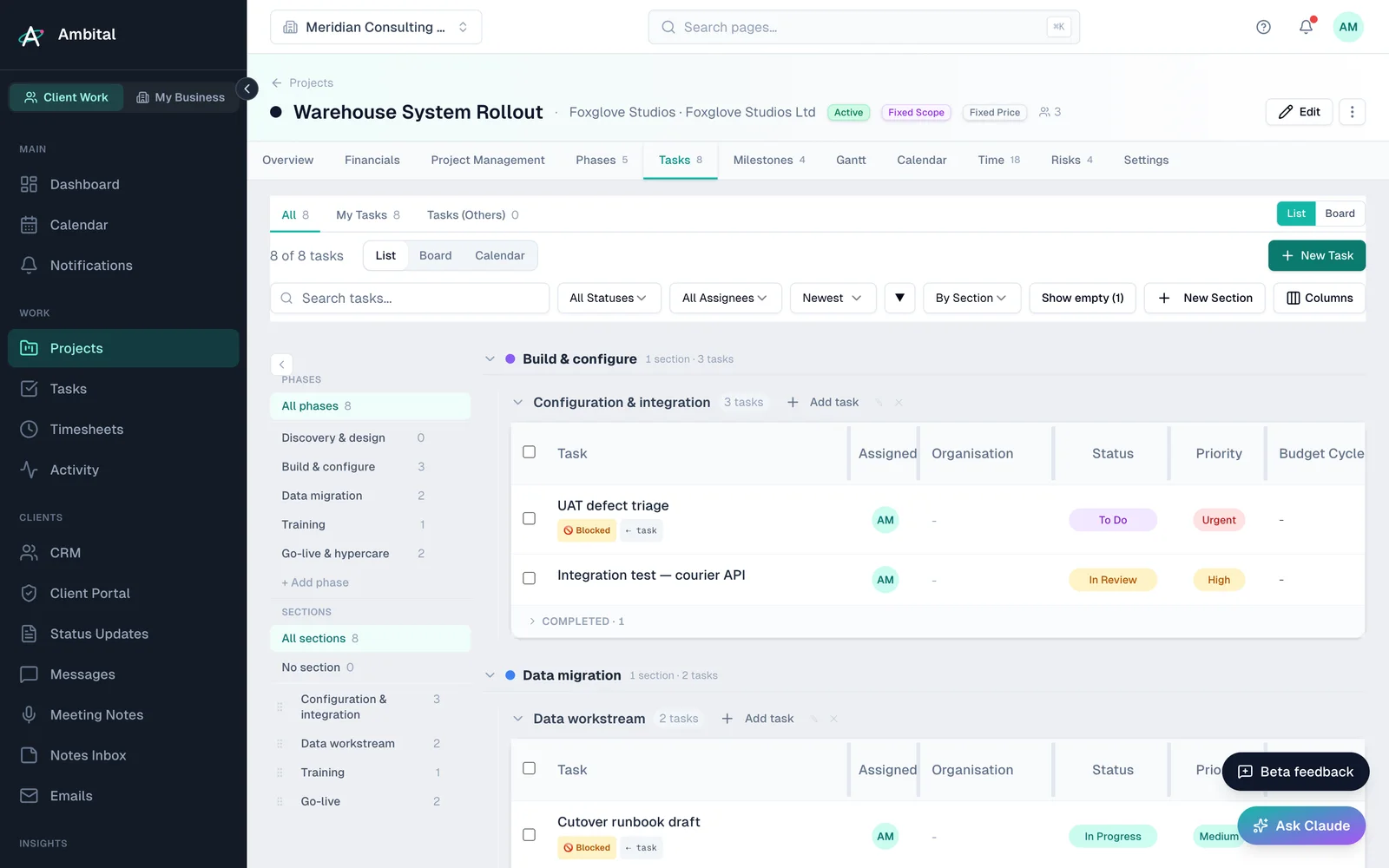Click the New Section button
Image resolution: width=1389 pixels, height=868 pixels.
[1204, 298]
